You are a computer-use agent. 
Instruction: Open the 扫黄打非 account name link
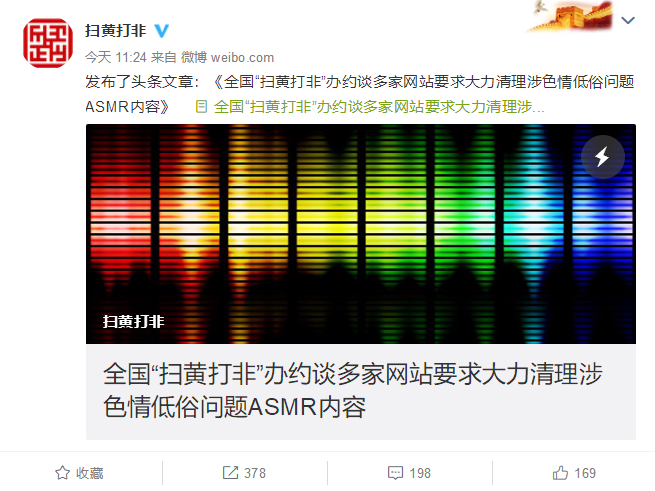[x=116, y=31]
